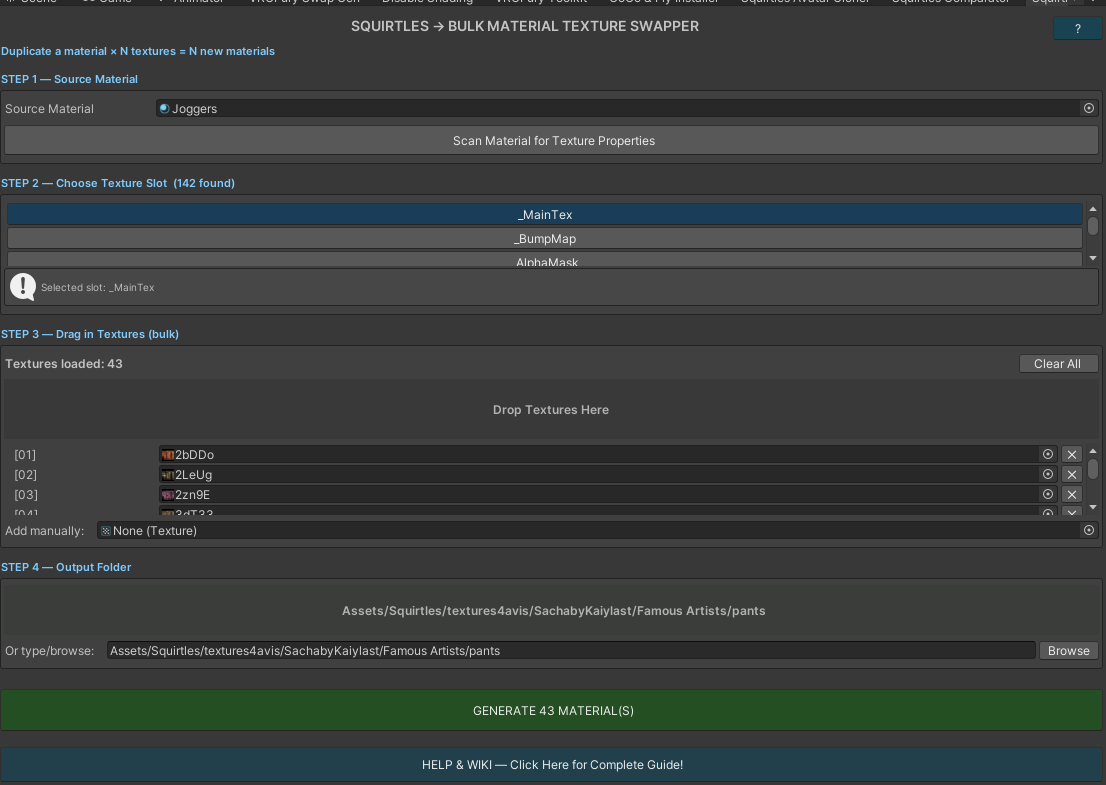
Task: Open object picker for 2bDDo texture
Action: tap(1047, 454)
